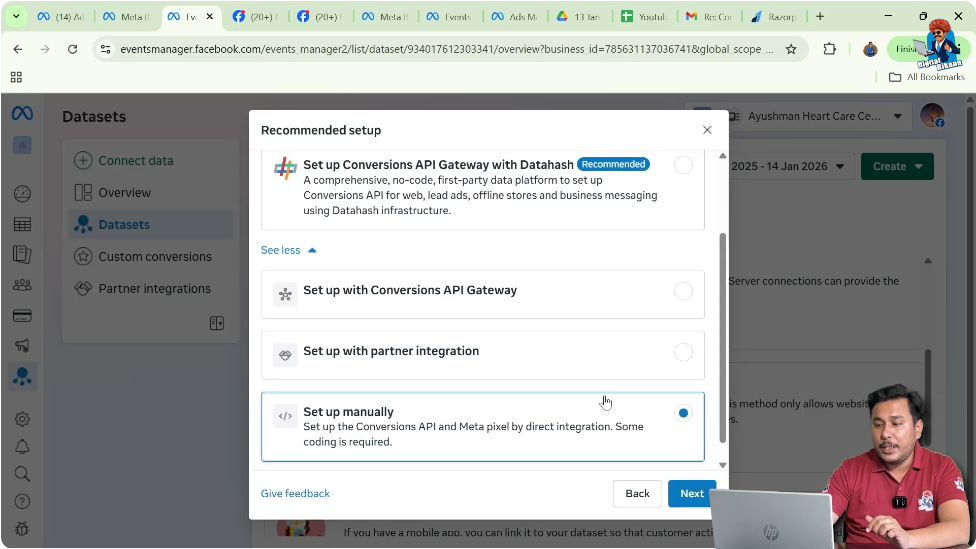Go back with browser back arrow
The image size is (976, 549).
[x=17, y=49]
